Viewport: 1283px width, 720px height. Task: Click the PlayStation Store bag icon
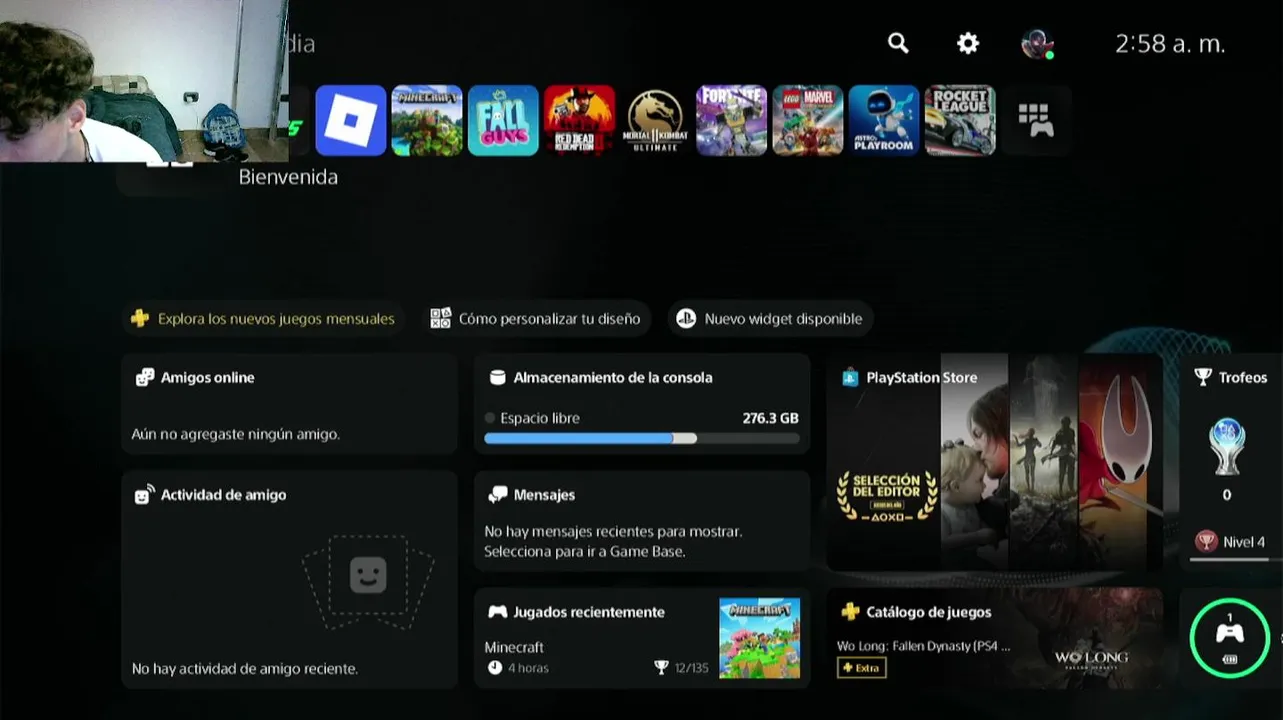point(850,377)
